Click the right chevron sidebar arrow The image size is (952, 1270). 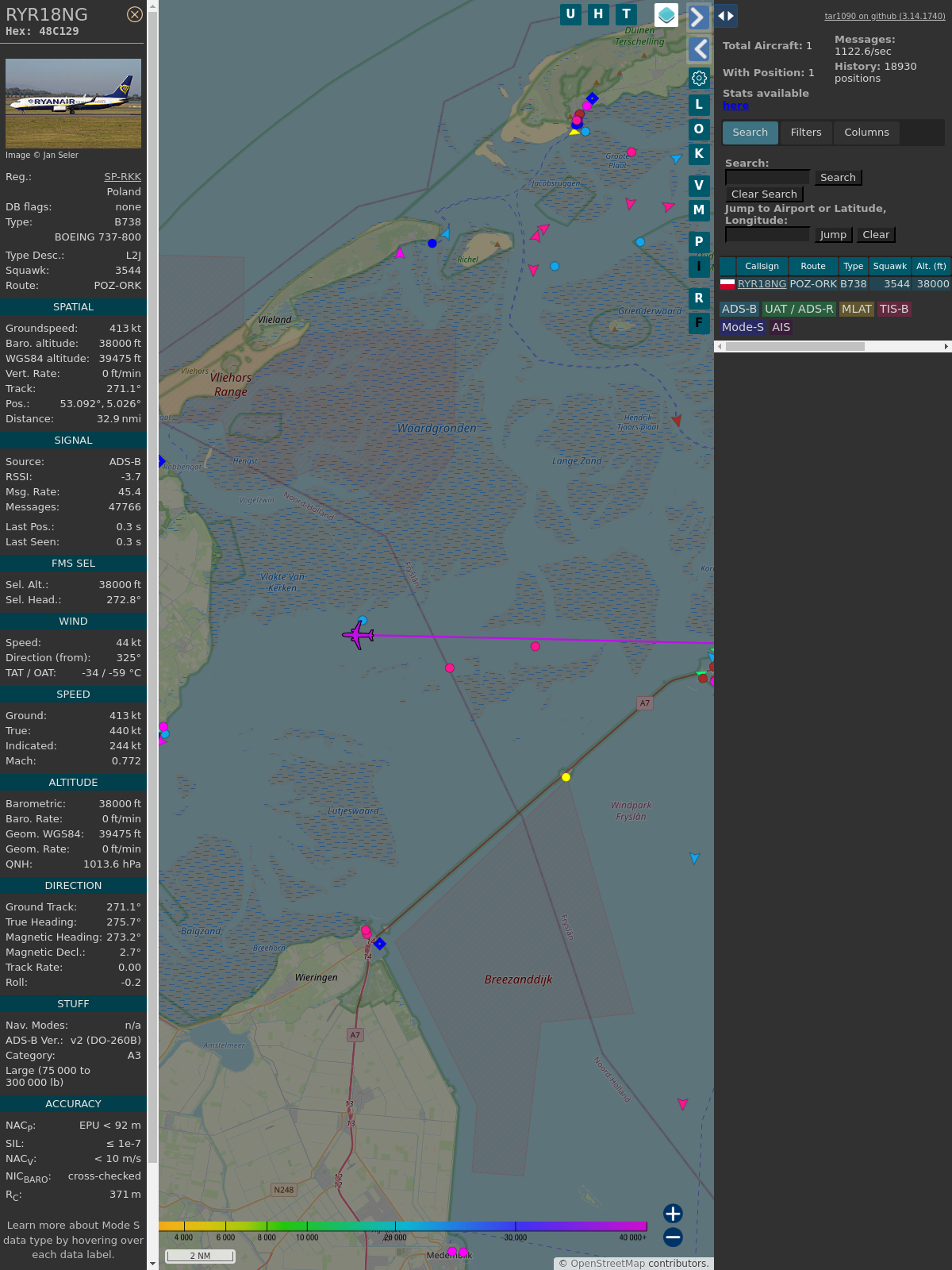(x=698, y=17)
